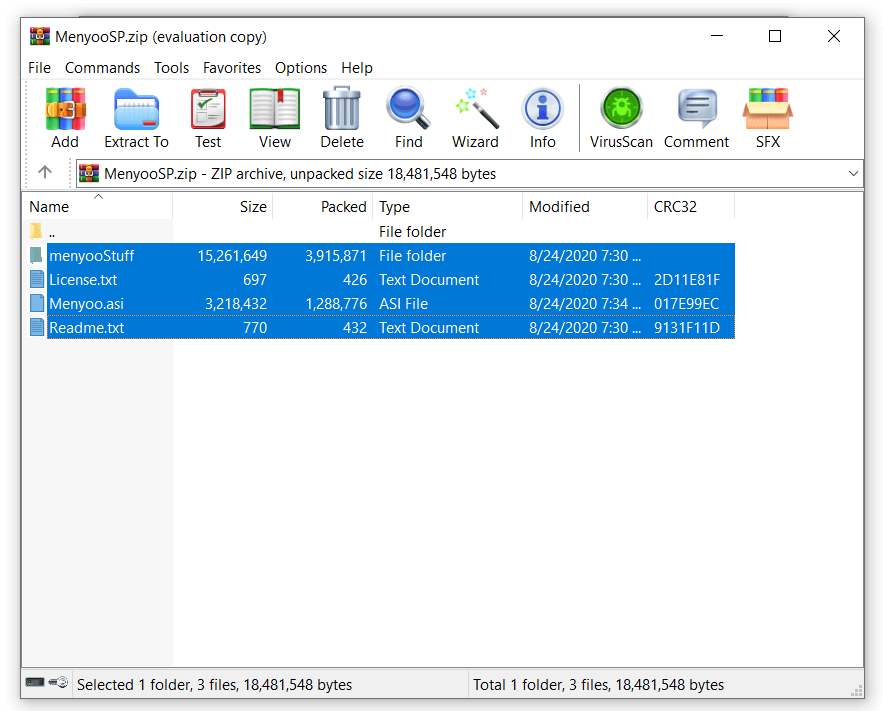Open the Find magnifier tool

[x=408, y=117]
